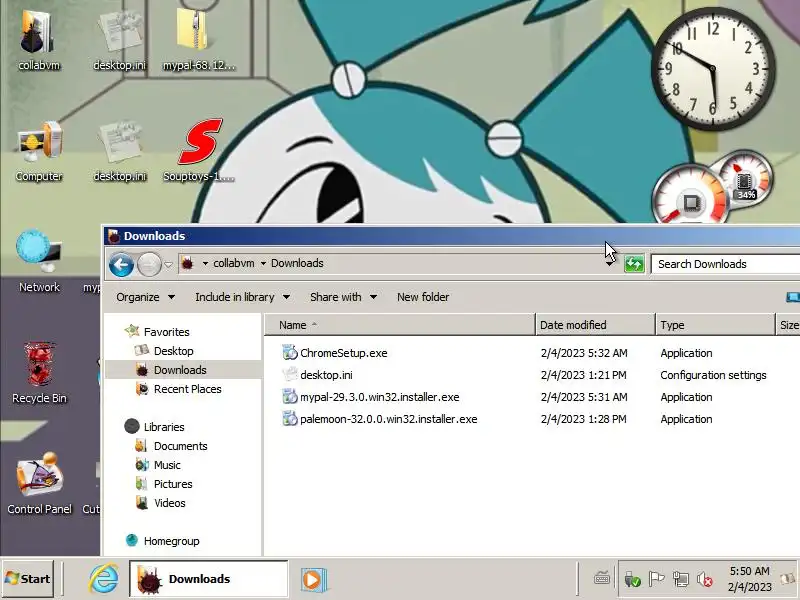Click the Search Downloads box
Image resolution: width=800 pixels, height=600 pixels.
tap(726, 264)
